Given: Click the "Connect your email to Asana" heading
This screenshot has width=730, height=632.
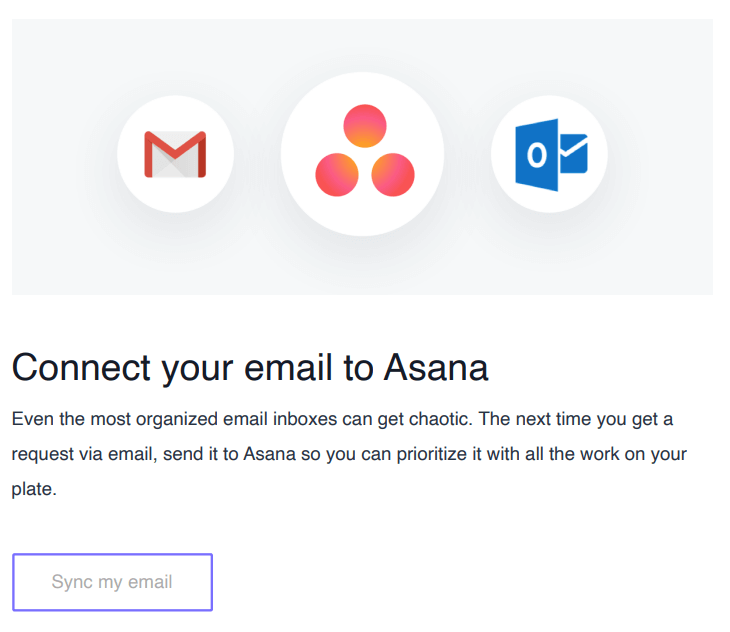Looking at the screenshot, I should tap(250, 368).
